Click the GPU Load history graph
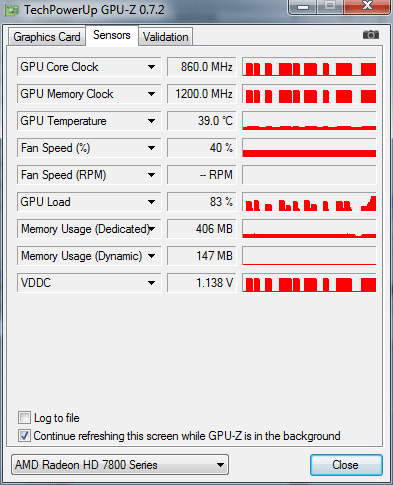 pyautogui.click(x=309, y=202)
